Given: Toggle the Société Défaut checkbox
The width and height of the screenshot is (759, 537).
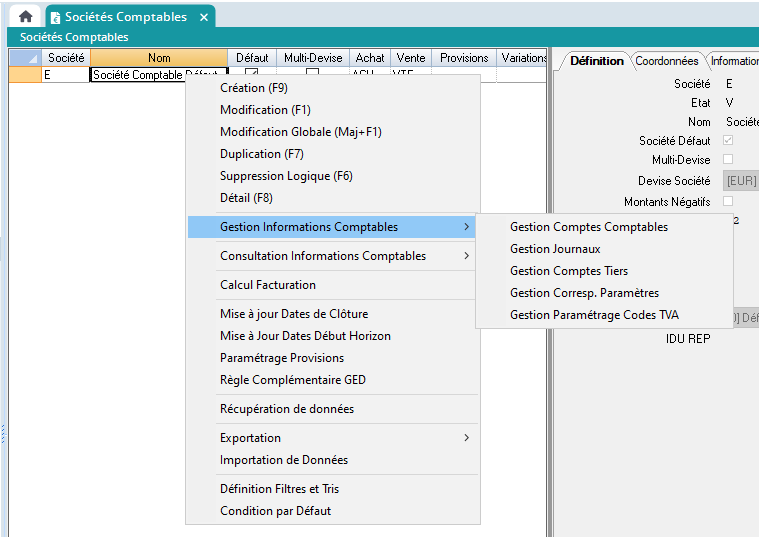Looking at the screenshot, I should (x=728, y=140).
